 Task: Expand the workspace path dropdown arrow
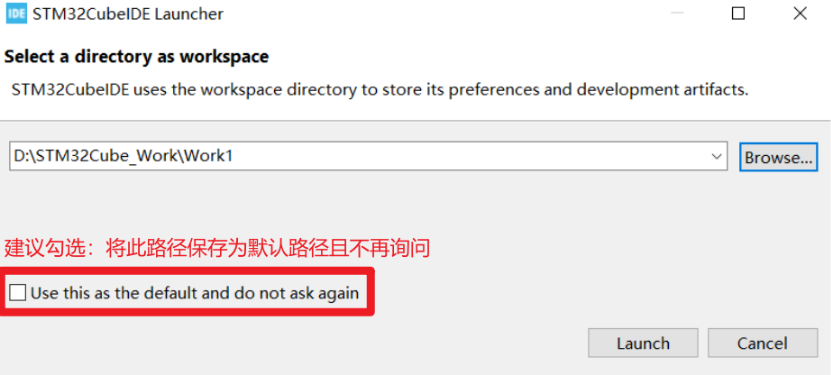coord(717,156)
